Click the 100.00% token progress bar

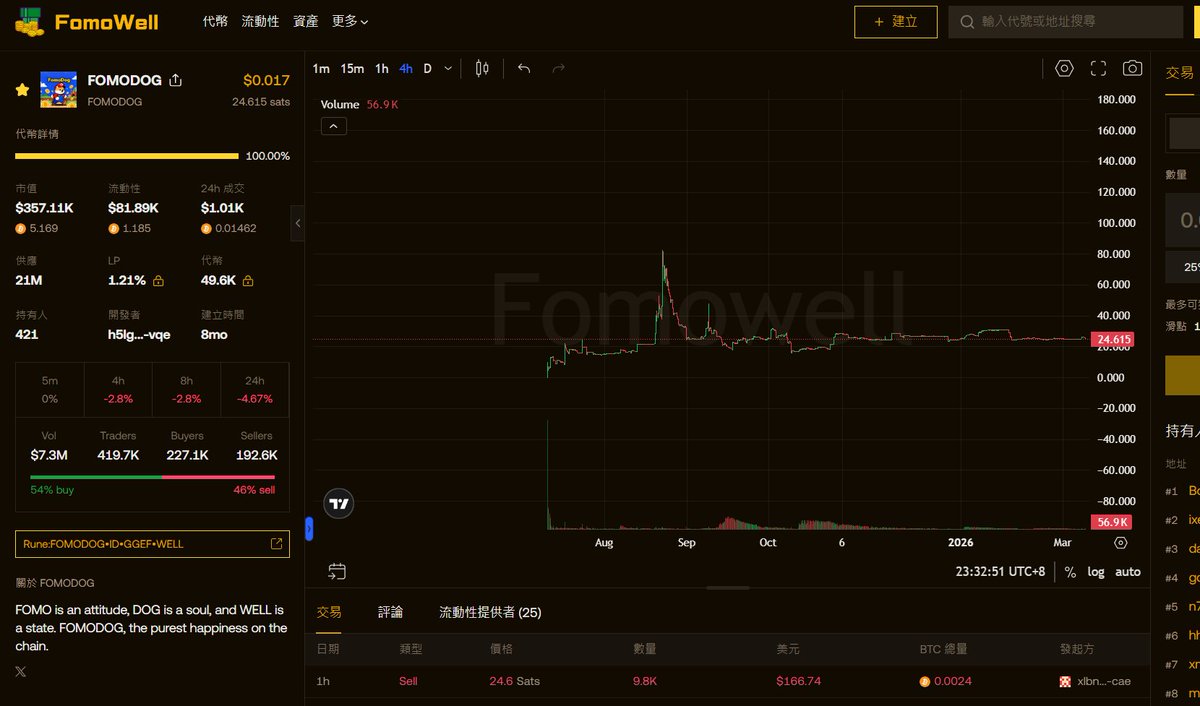coord(127,156)
